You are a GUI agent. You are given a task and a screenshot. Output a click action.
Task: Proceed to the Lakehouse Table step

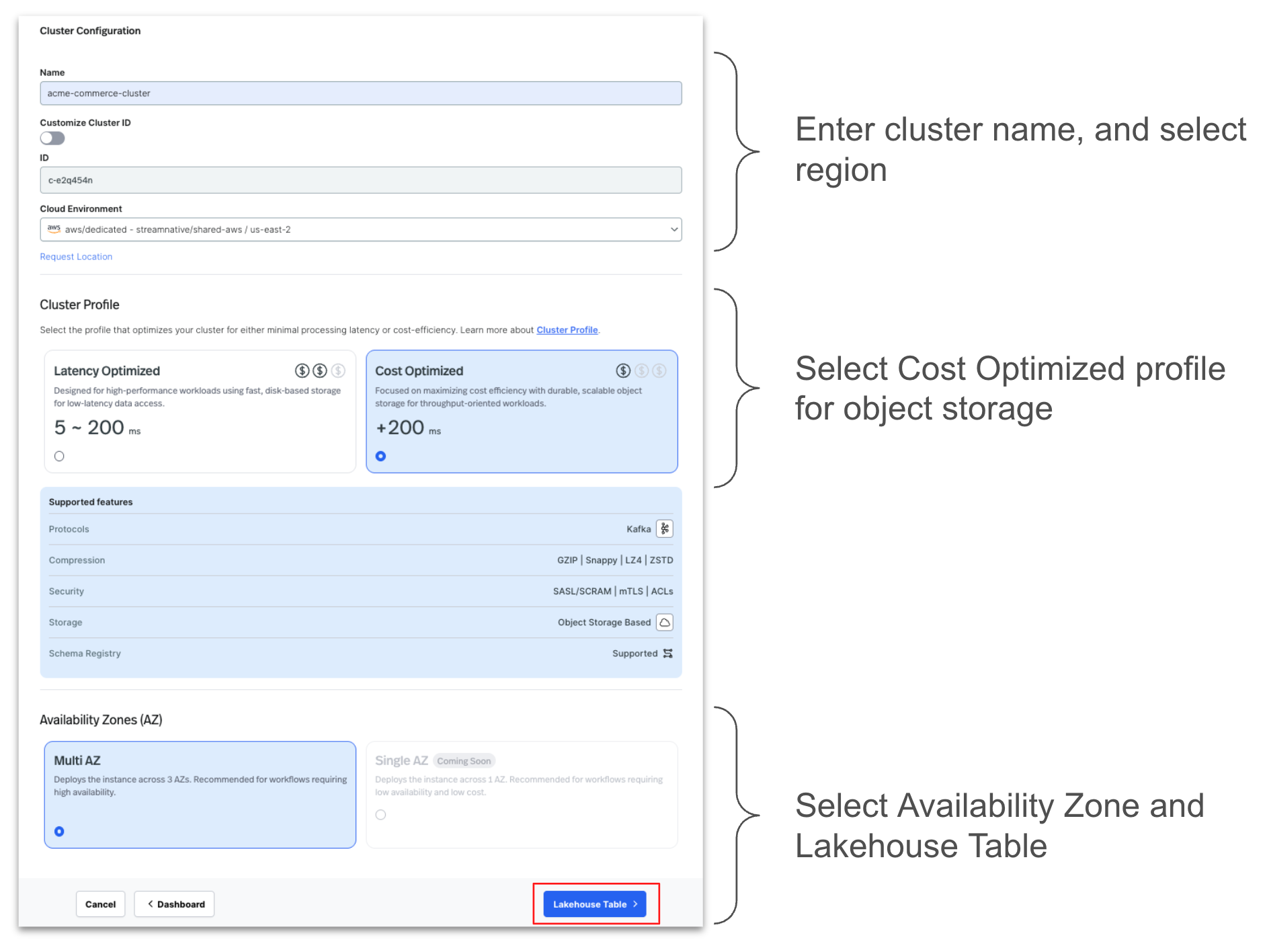594,904
